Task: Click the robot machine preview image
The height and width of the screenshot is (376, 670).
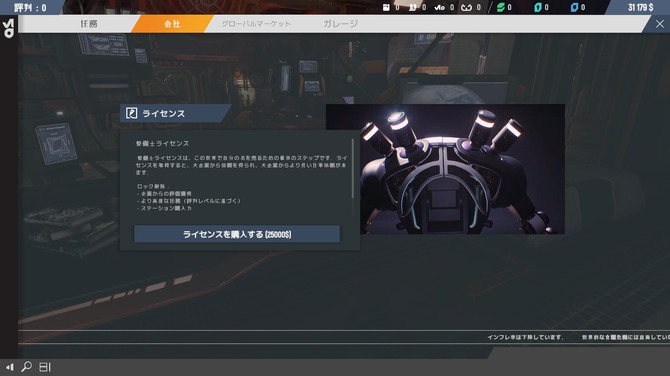Action: (x=445, y=169)
